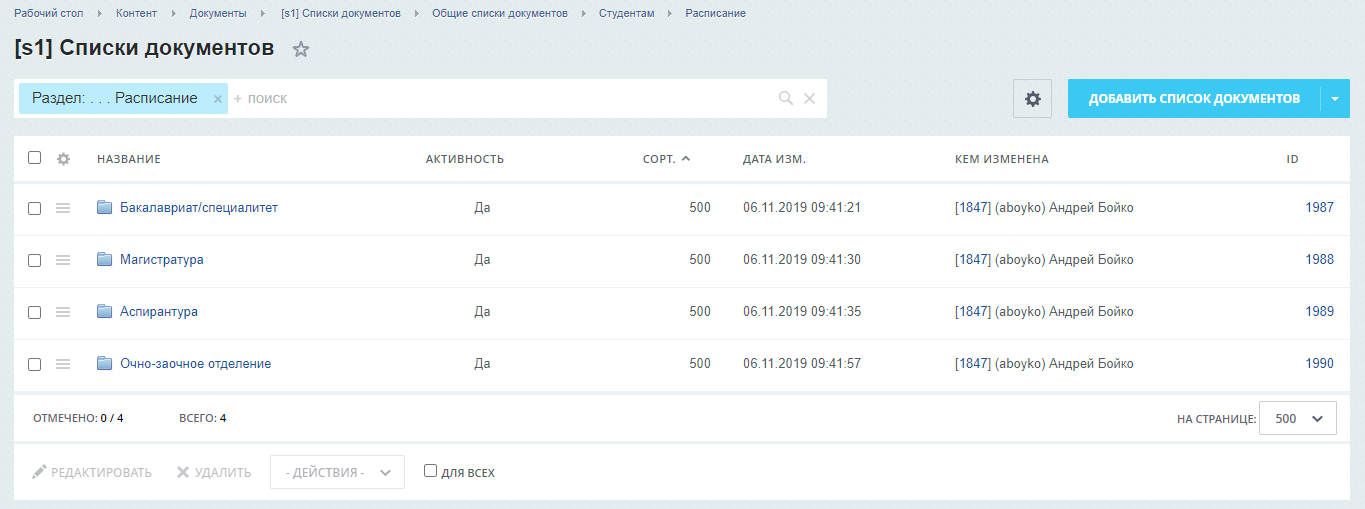Tick the checkbox for Очно-заочное отделение
This screenshot has width=1365, height=509.
(x=35, y=364)
